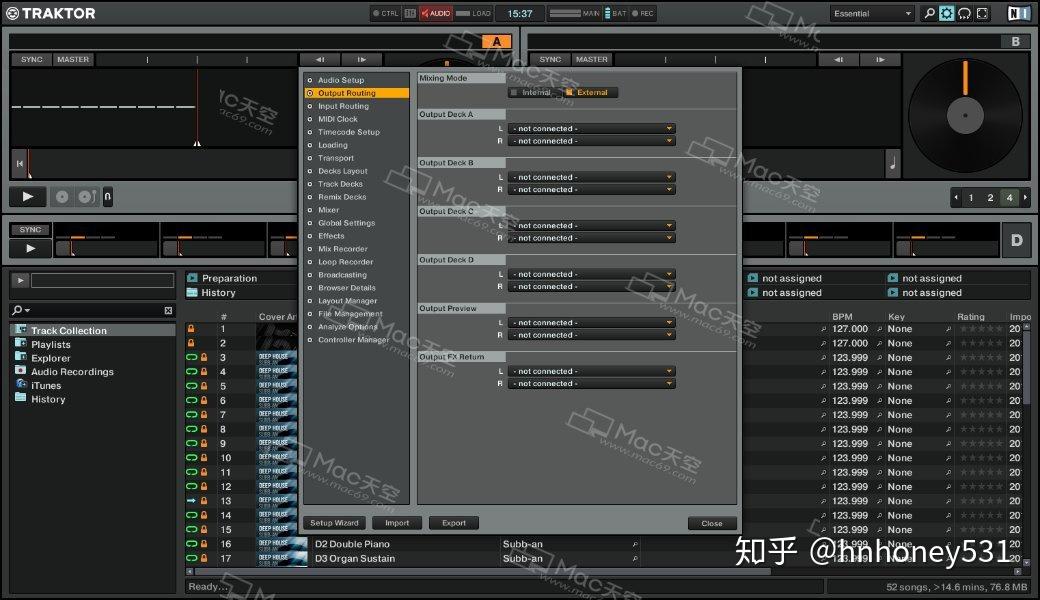Click the Deck D letter icon
This screenshot has height=600, width=1040.
(1016, 240)
